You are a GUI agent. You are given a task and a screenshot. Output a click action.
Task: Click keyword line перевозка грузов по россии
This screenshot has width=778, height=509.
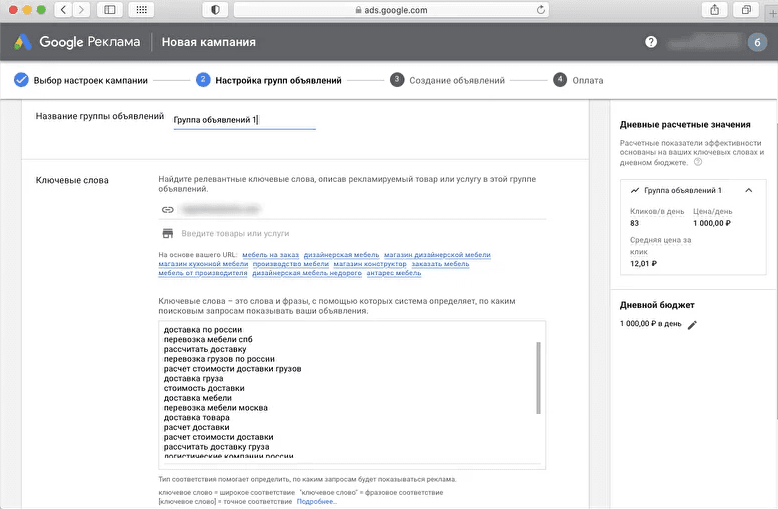[x=219, y=359]
